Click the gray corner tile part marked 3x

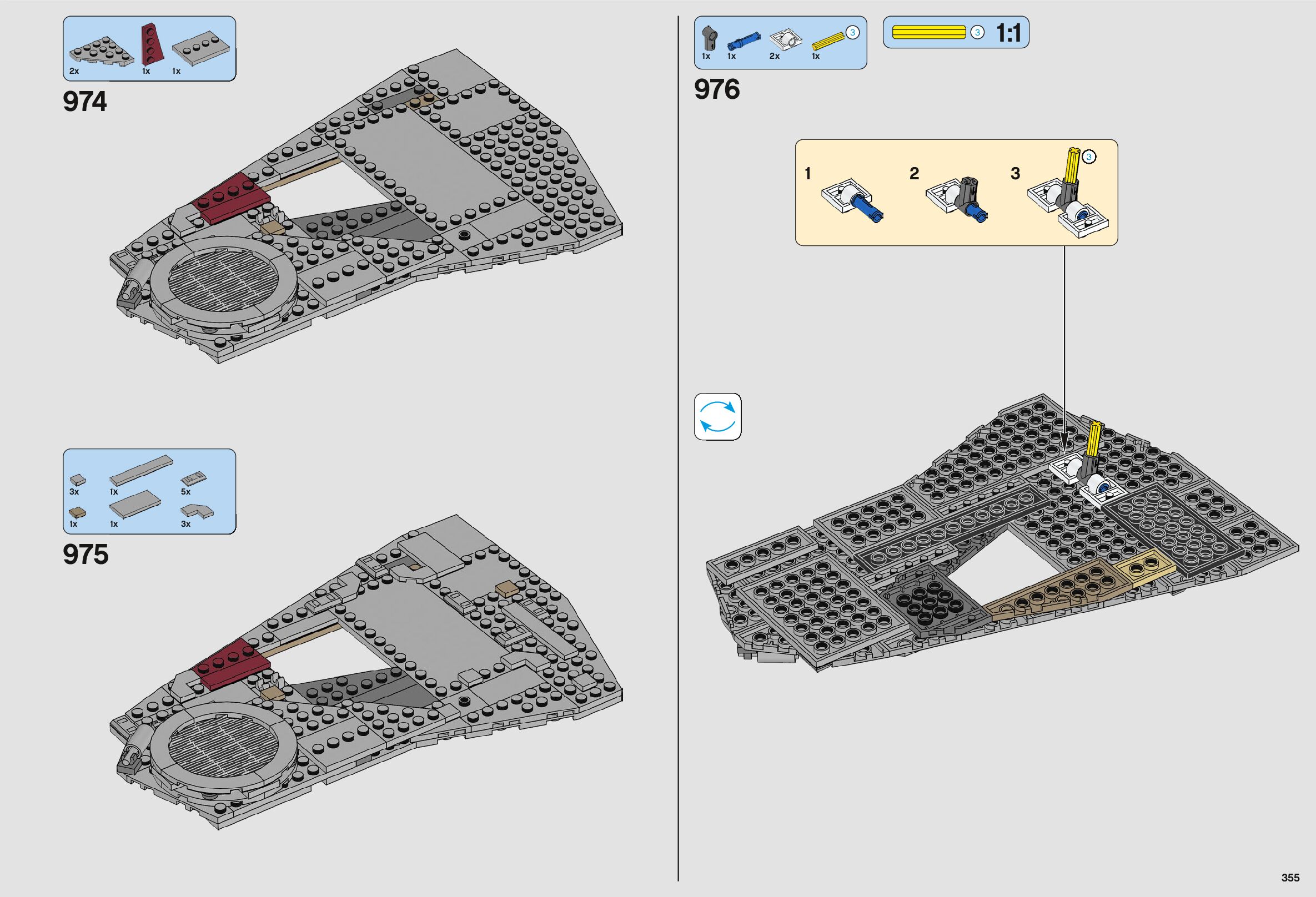(198, 510)
